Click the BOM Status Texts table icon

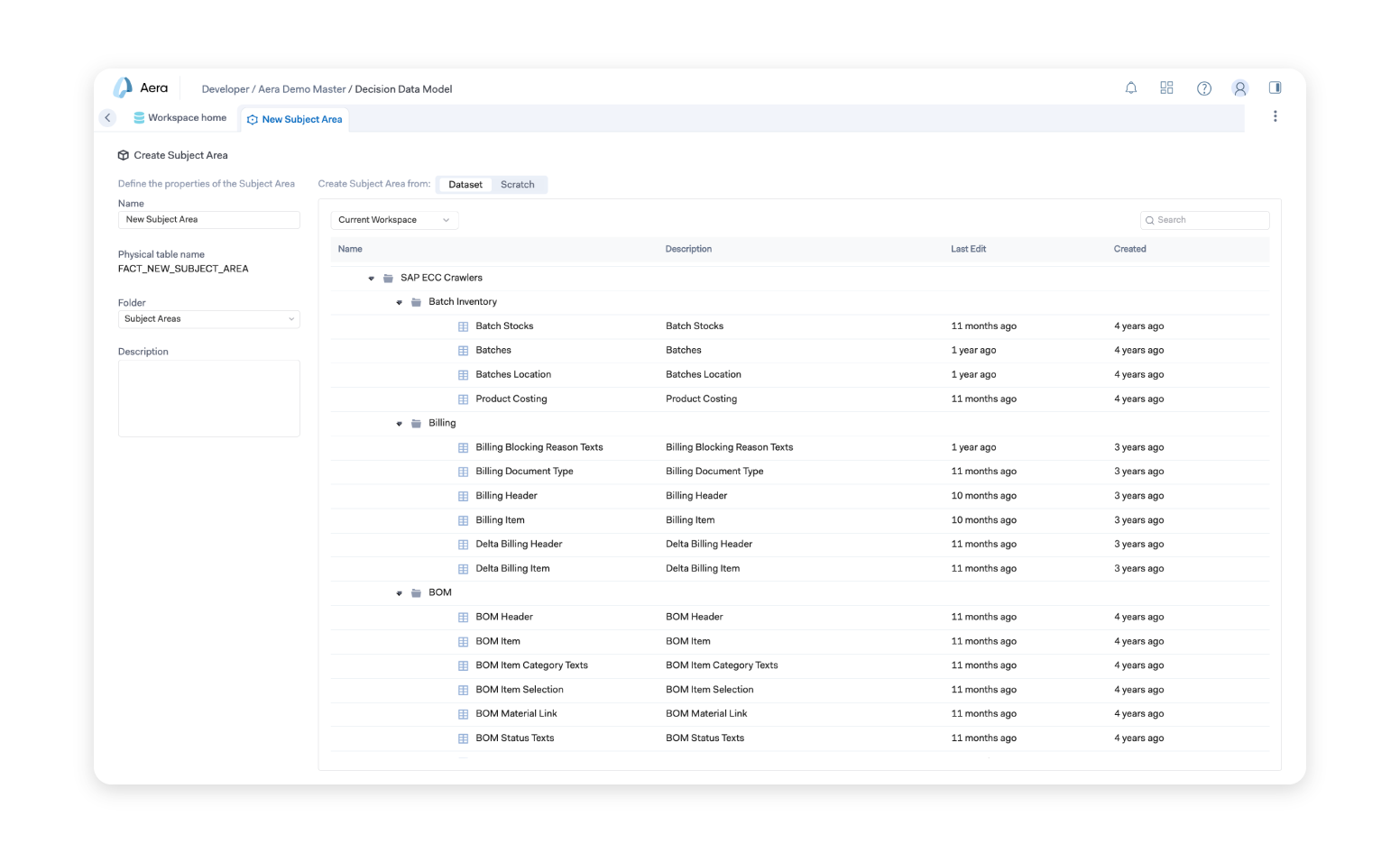tap(464, 738)
